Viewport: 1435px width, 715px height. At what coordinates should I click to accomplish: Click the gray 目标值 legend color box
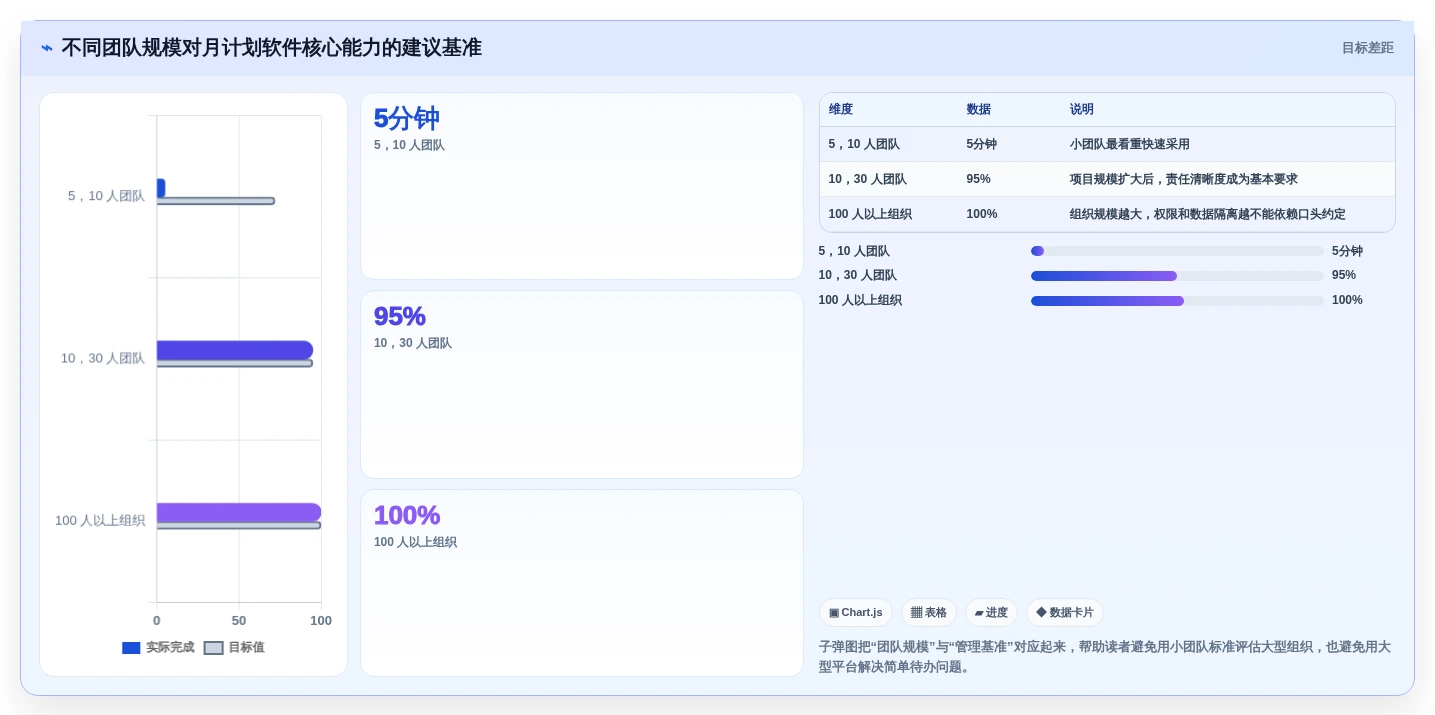[213, 647]
